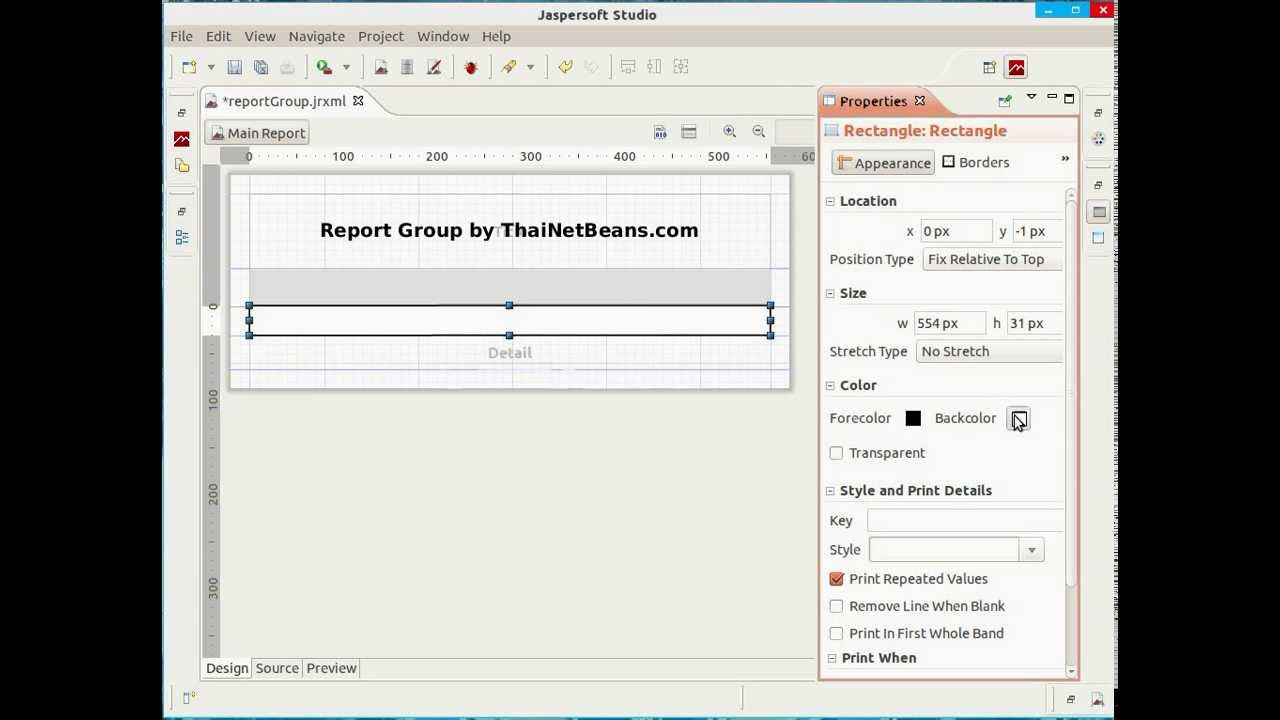This screenshot has height=720, width=1280.
Task: Uncheck Print Repeated Values
Action: pos(836,579)
